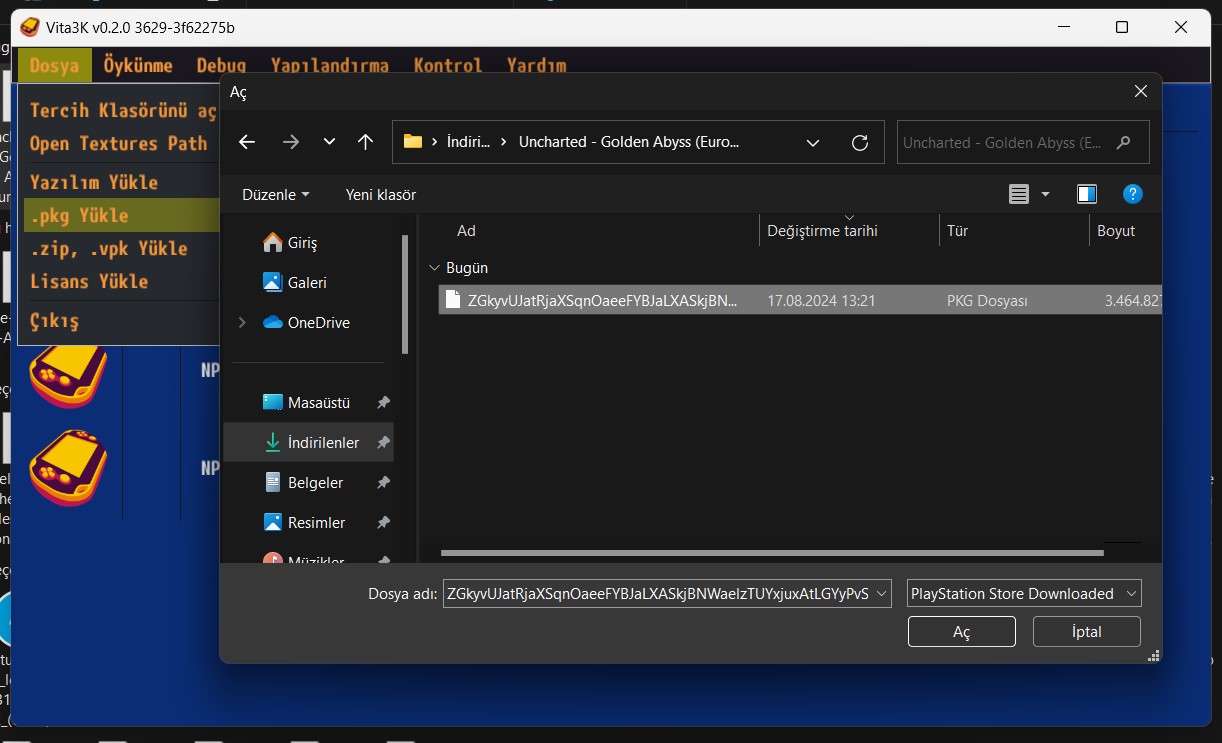
Task: Click the back arrow in file dialog
Action: (x=247, y=142)
